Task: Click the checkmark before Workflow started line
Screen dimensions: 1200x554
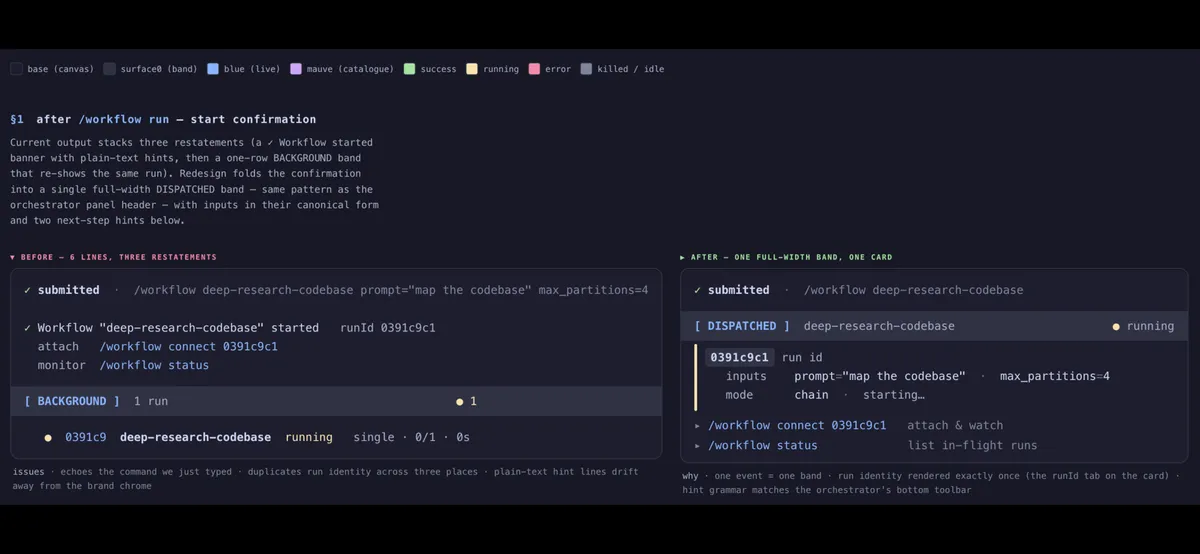Action: (x=28, y=328)
